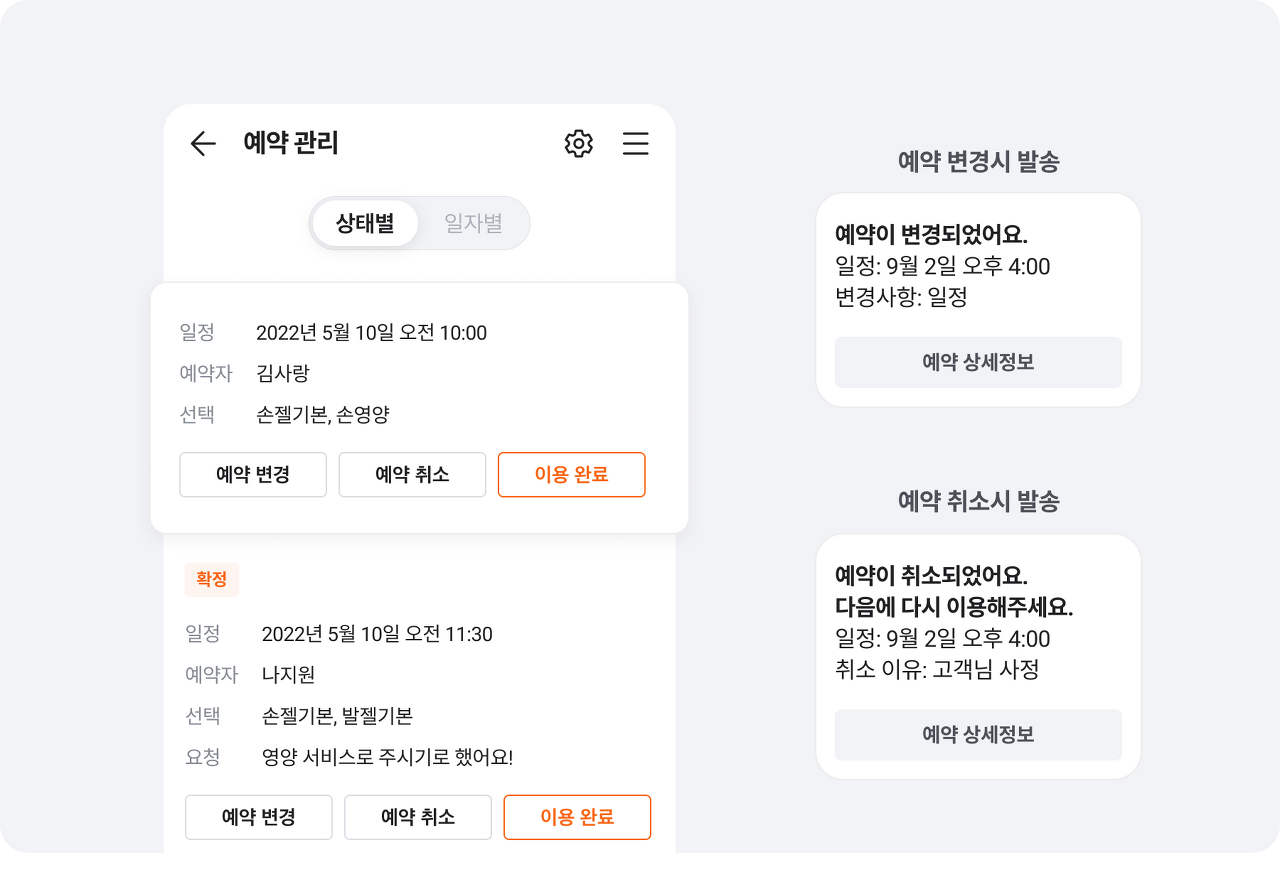Click the selection 손젤기본, 손영양
1280x877 pixels.
point(322,415)
